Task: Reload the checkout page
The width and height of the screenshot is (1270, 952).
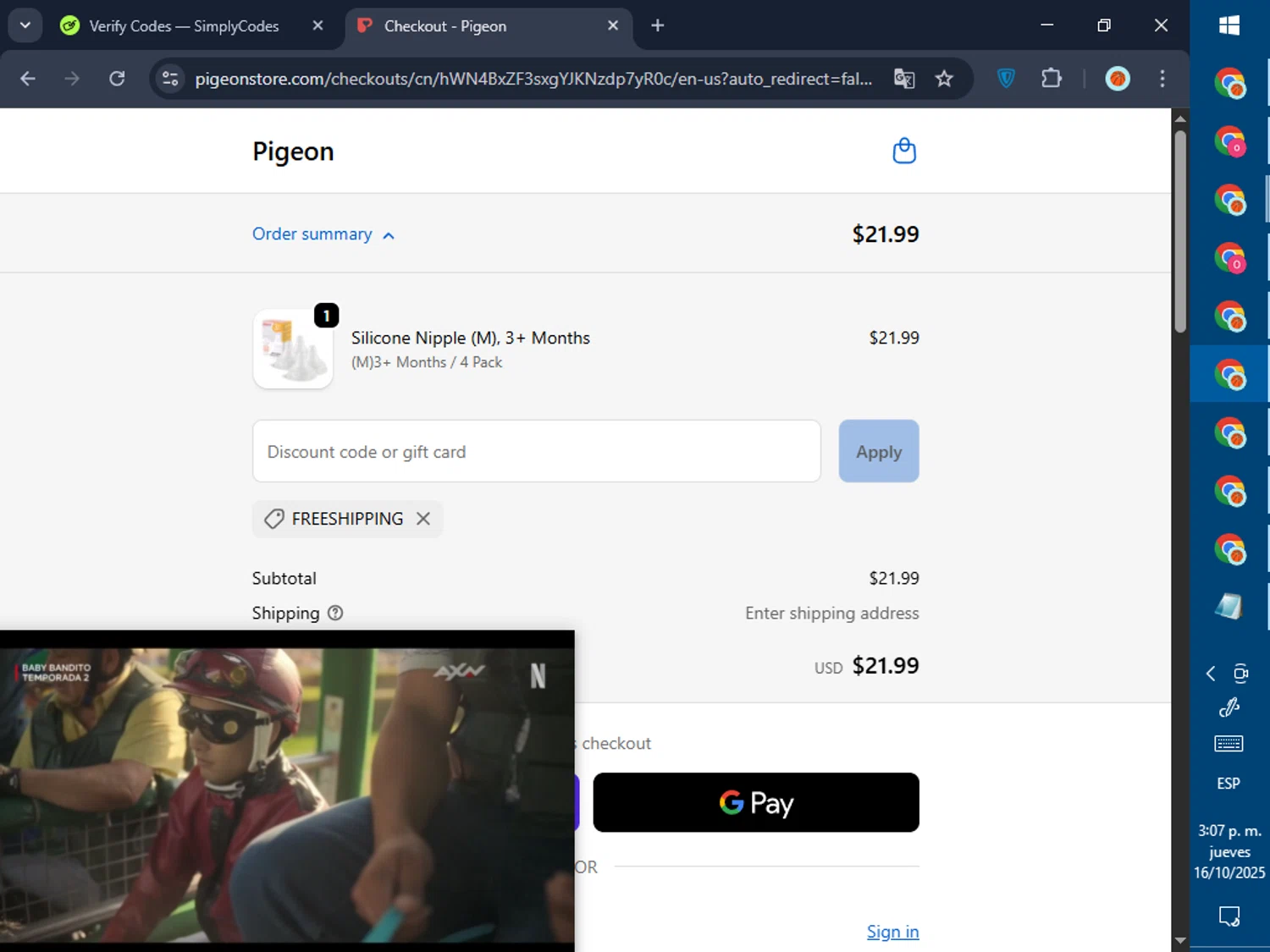Action: 117,79
